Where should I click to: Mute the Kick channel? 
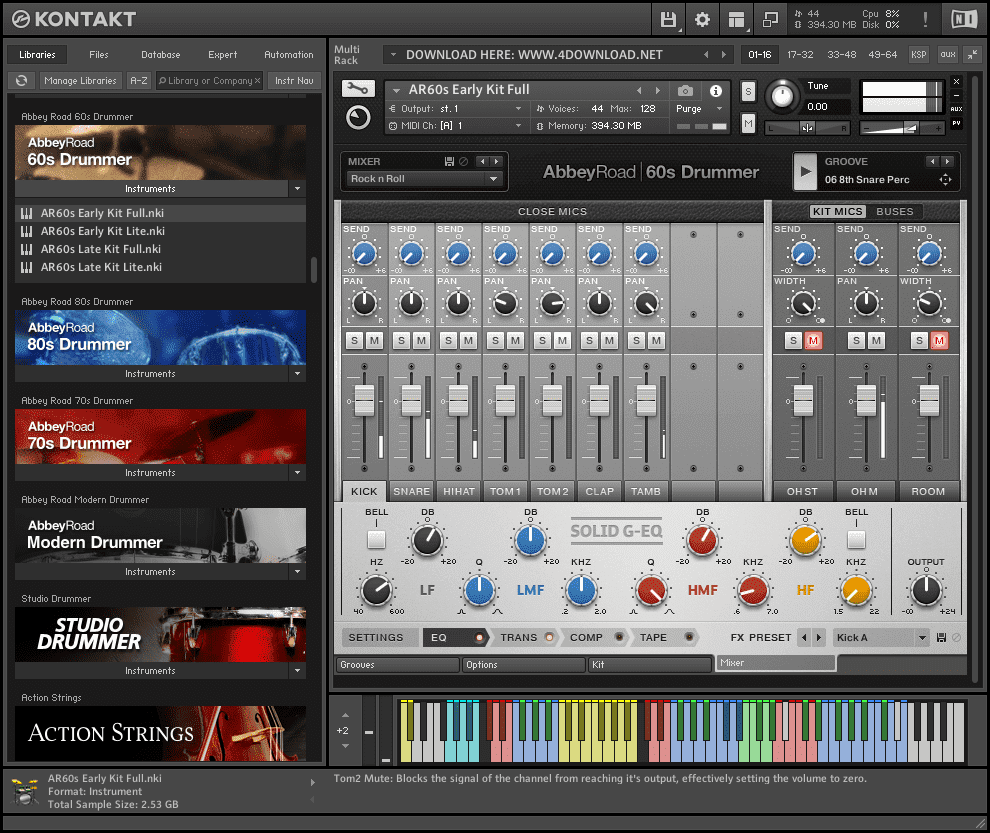(375, 341)
